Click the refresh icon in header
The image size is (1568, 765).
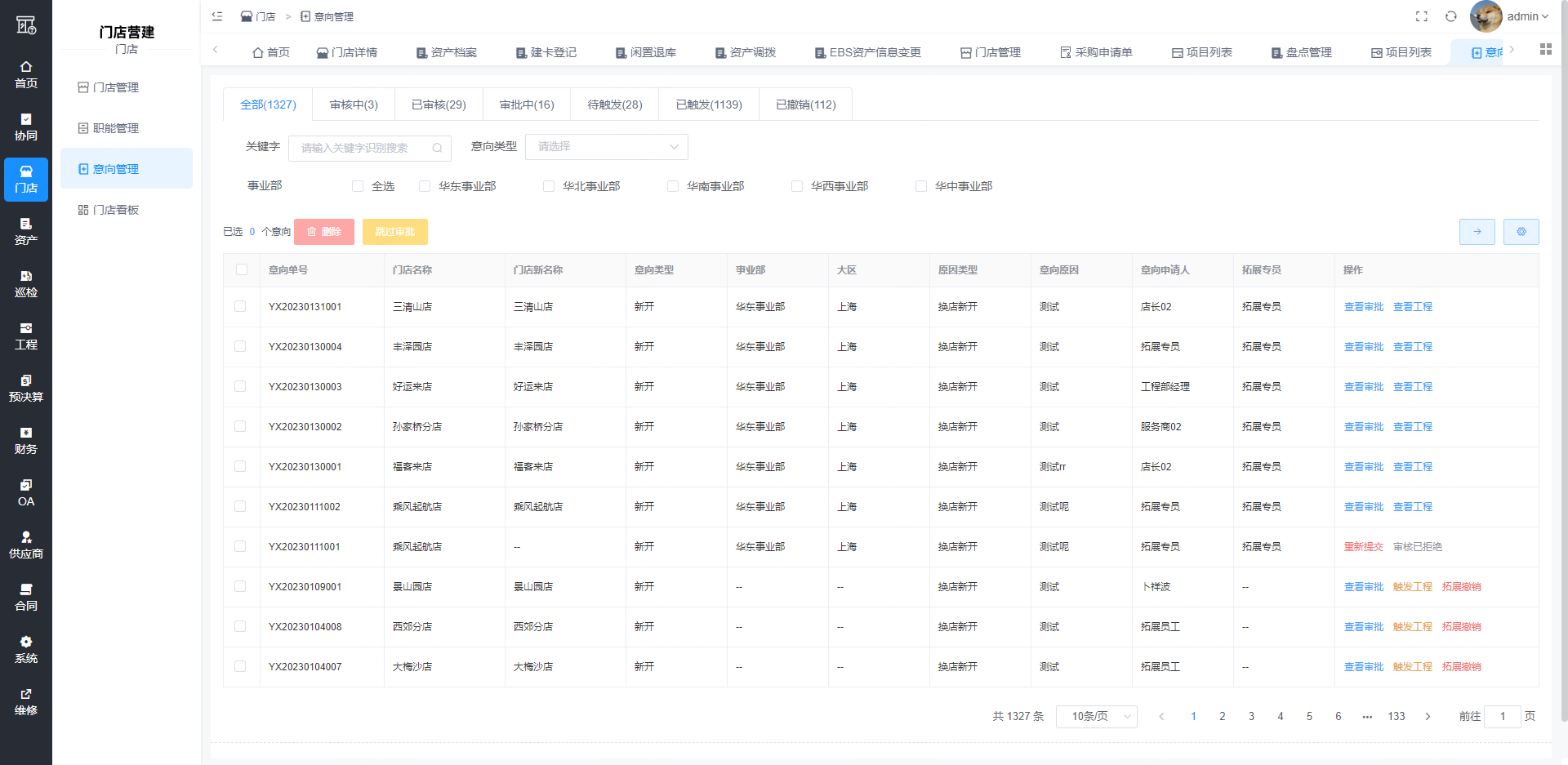pyautogui.click(x=1450, y=16)
